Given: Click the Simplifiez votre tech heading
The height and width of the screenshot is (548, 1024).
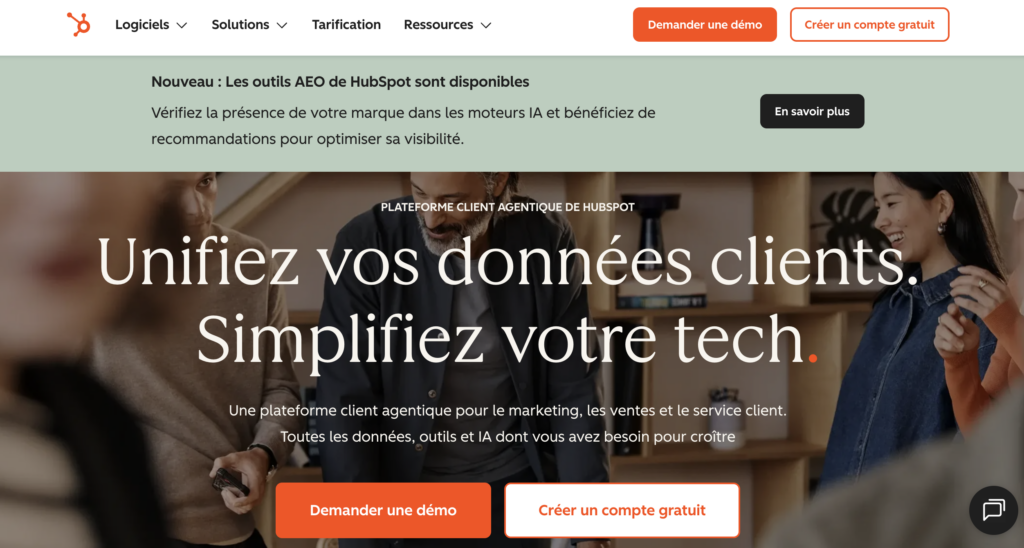Looking at the screenshot, I should tap(507, 340).
